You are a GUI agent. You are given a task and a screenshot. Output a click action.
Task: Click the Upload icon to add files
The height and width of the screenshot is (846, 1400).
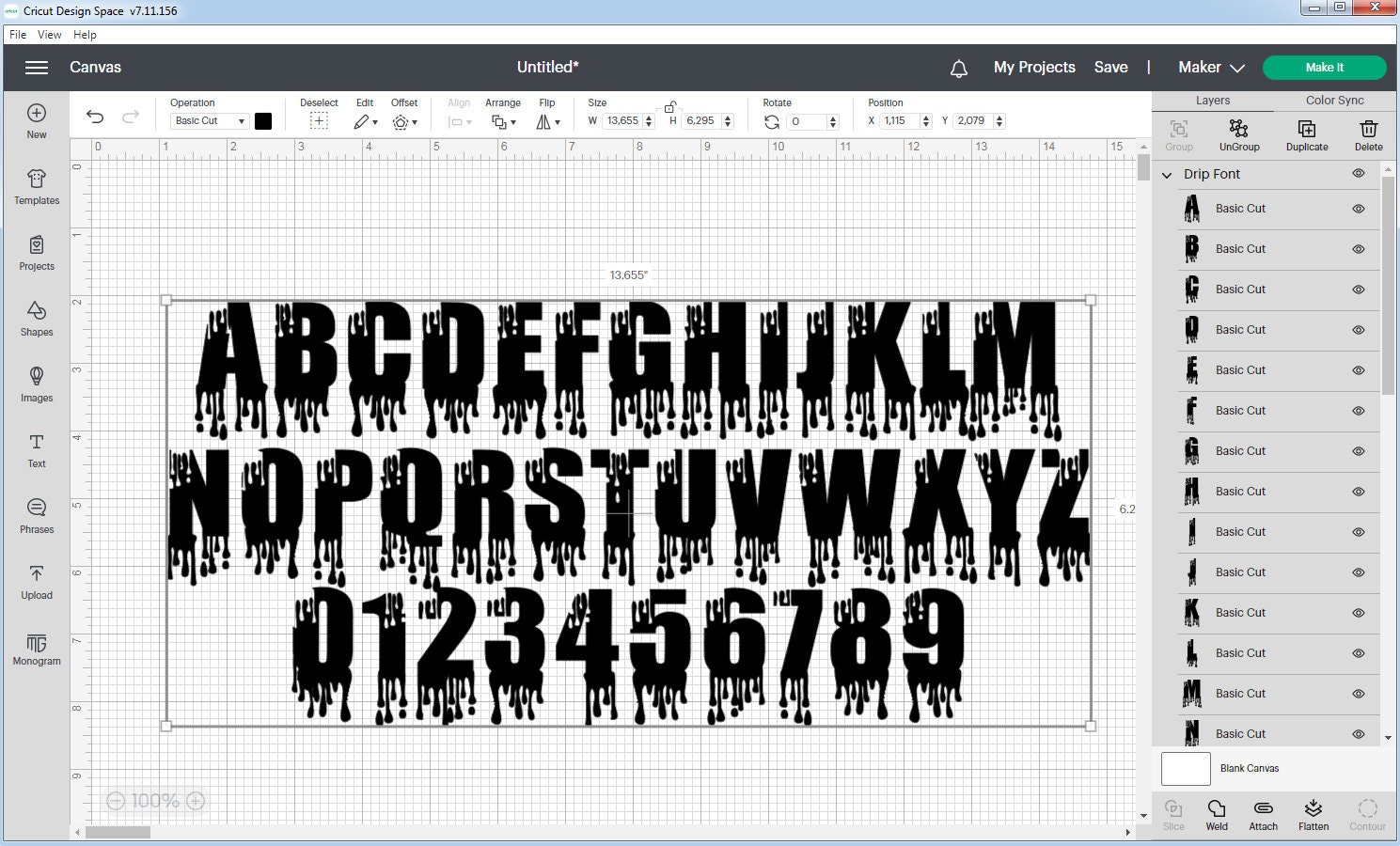click(36, 583)
